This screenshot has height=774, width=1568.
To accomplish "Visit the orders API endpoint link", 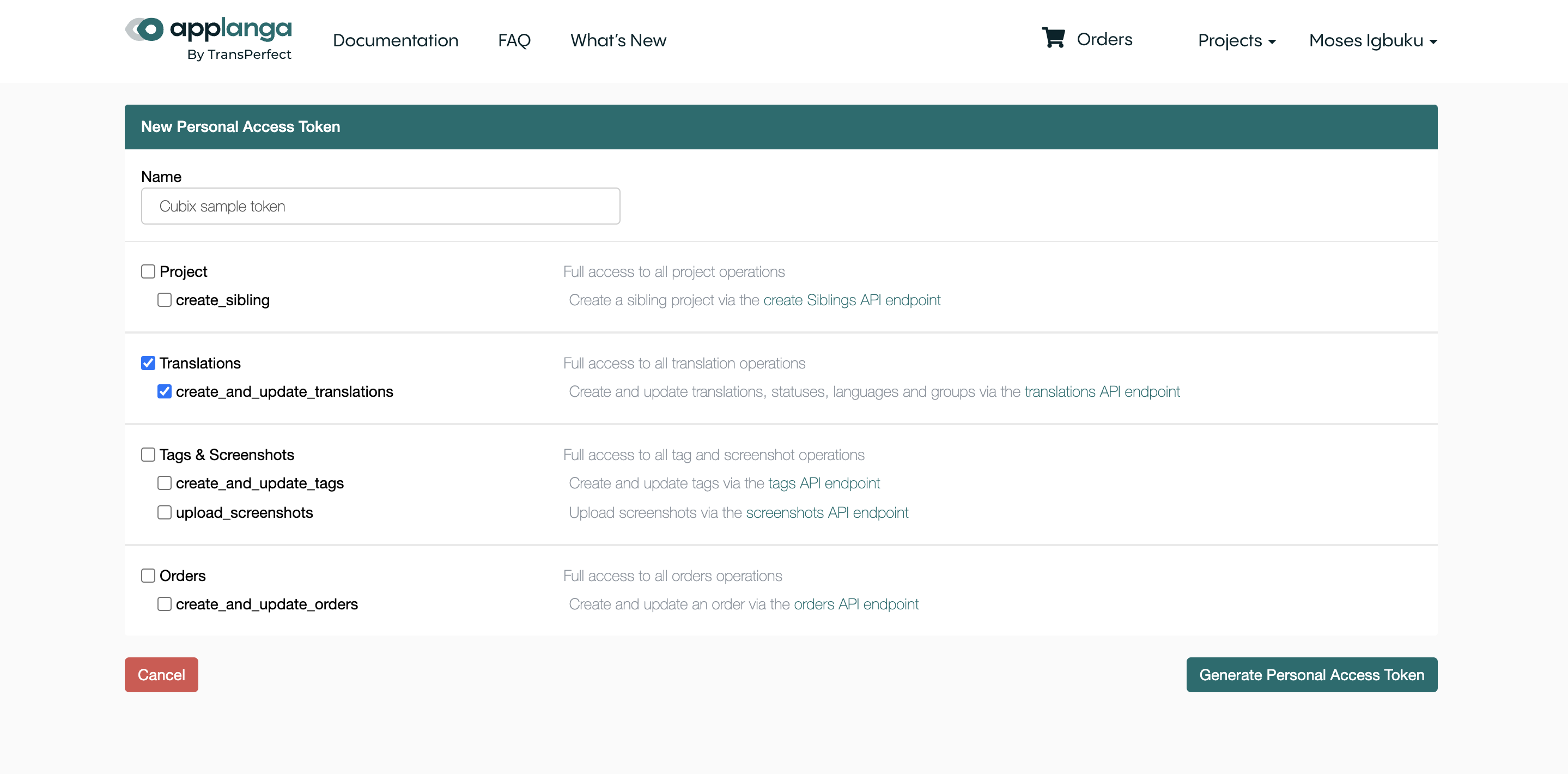I will [856, 603].
